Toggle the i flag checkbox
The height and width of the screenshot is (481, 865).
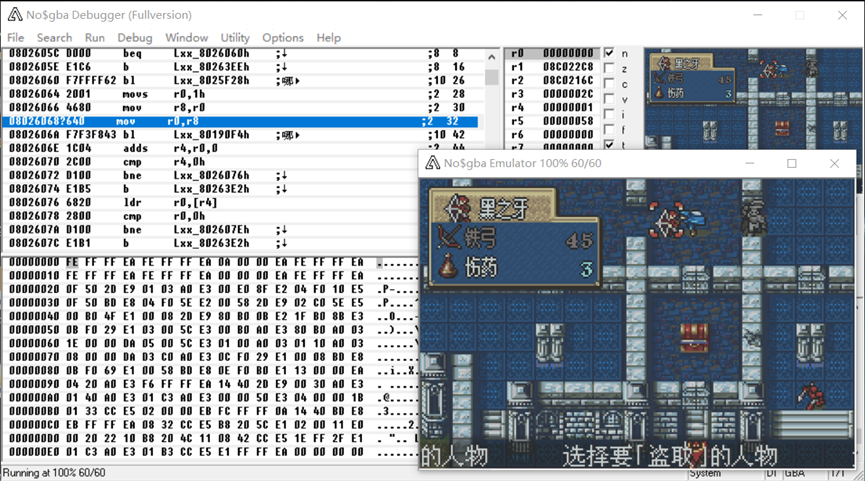(x=609, y=114)
